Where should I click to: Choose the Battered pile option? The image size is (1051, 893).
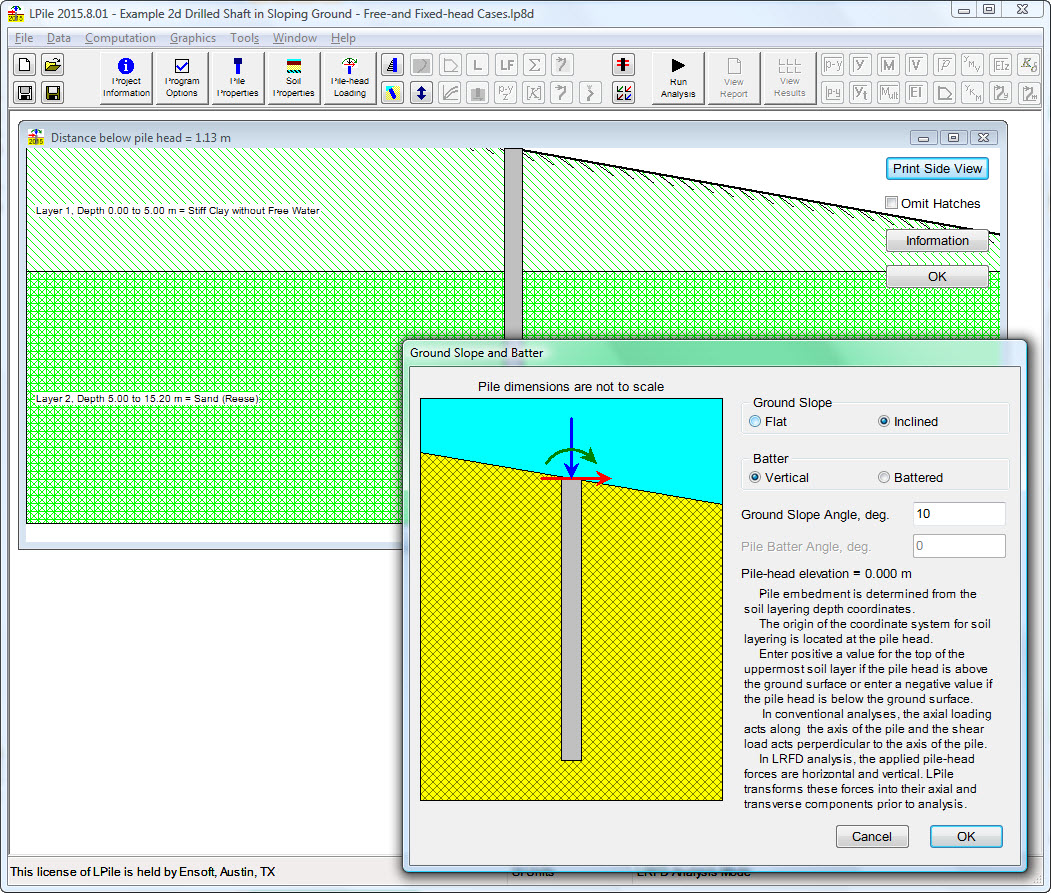pyautogui.click(x=884, y=478)
